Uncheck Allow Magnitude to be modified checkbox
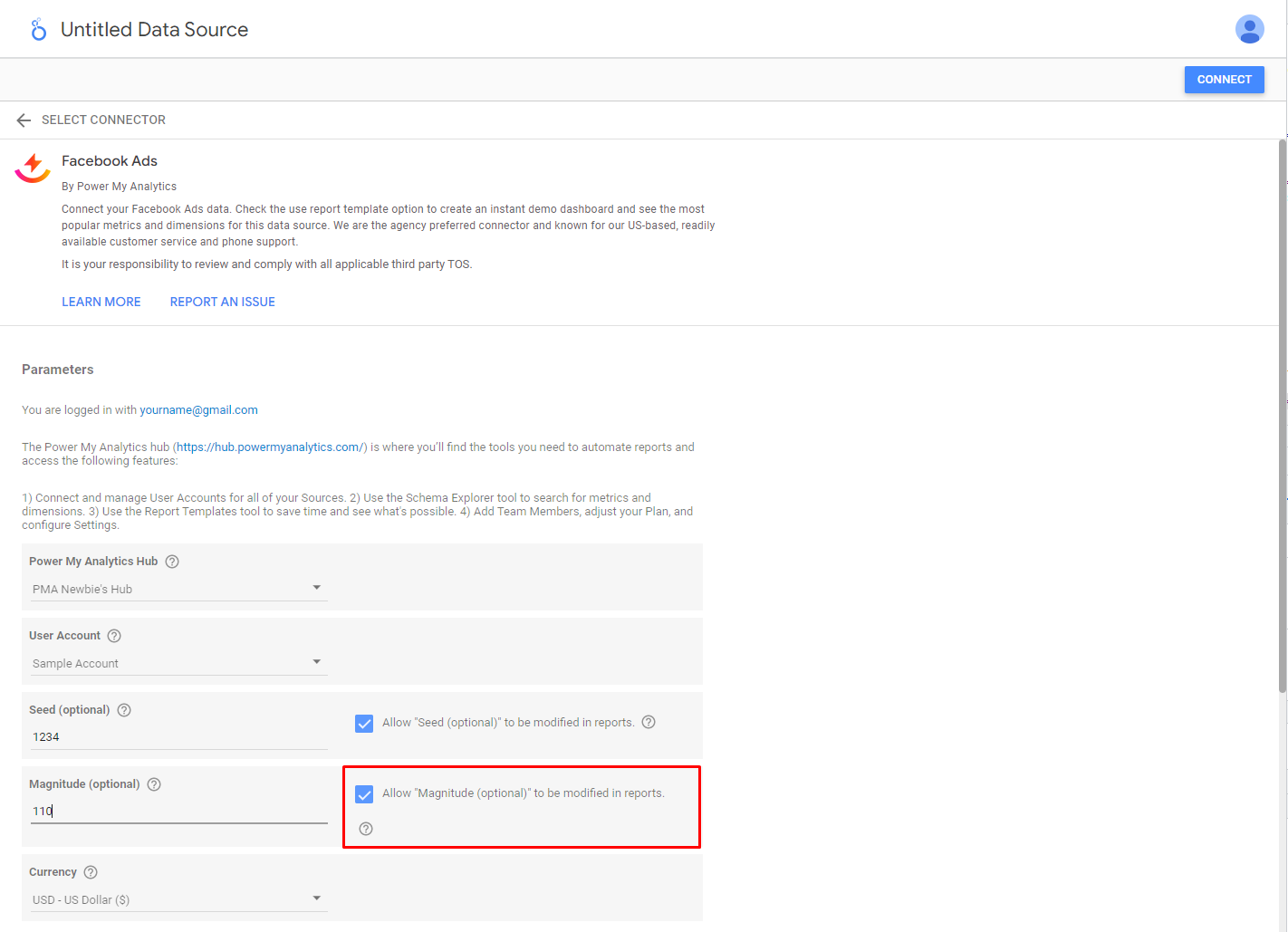The image size is (1288, 932). click(x=364, y=794)
